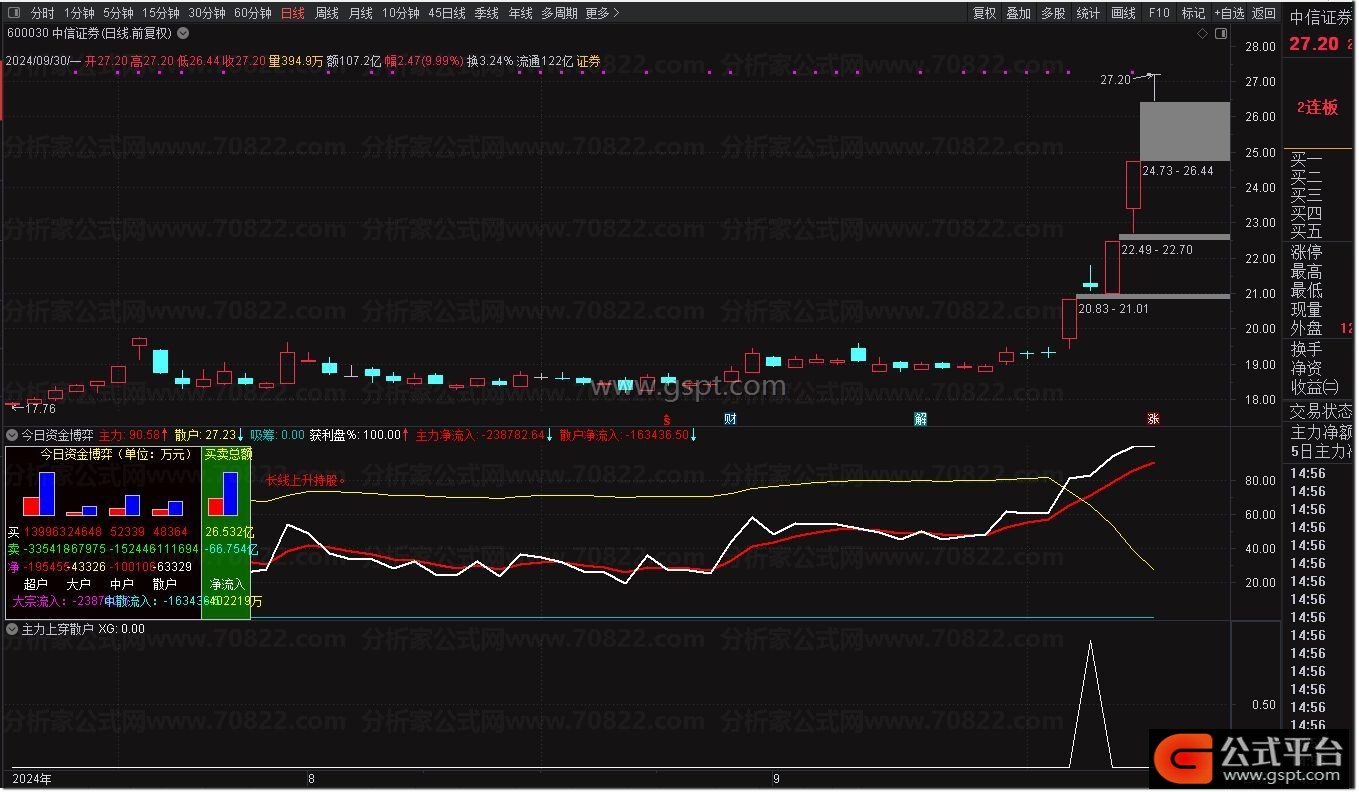The image size is (1359, 792).
Task: Click the diamond marker icon above chart
Action: click(x=1202, y=33)
